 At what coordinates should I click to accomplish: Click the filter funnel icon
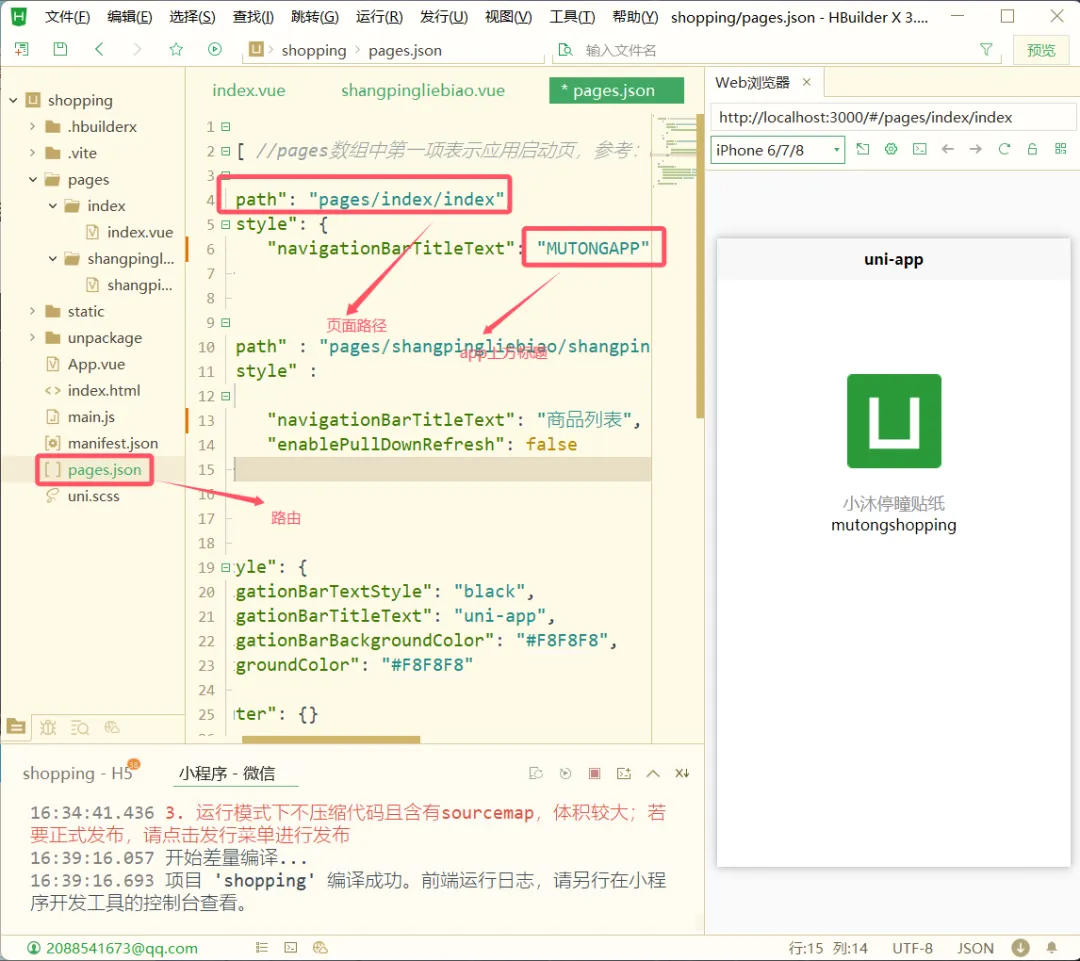(x=986, y=50)
